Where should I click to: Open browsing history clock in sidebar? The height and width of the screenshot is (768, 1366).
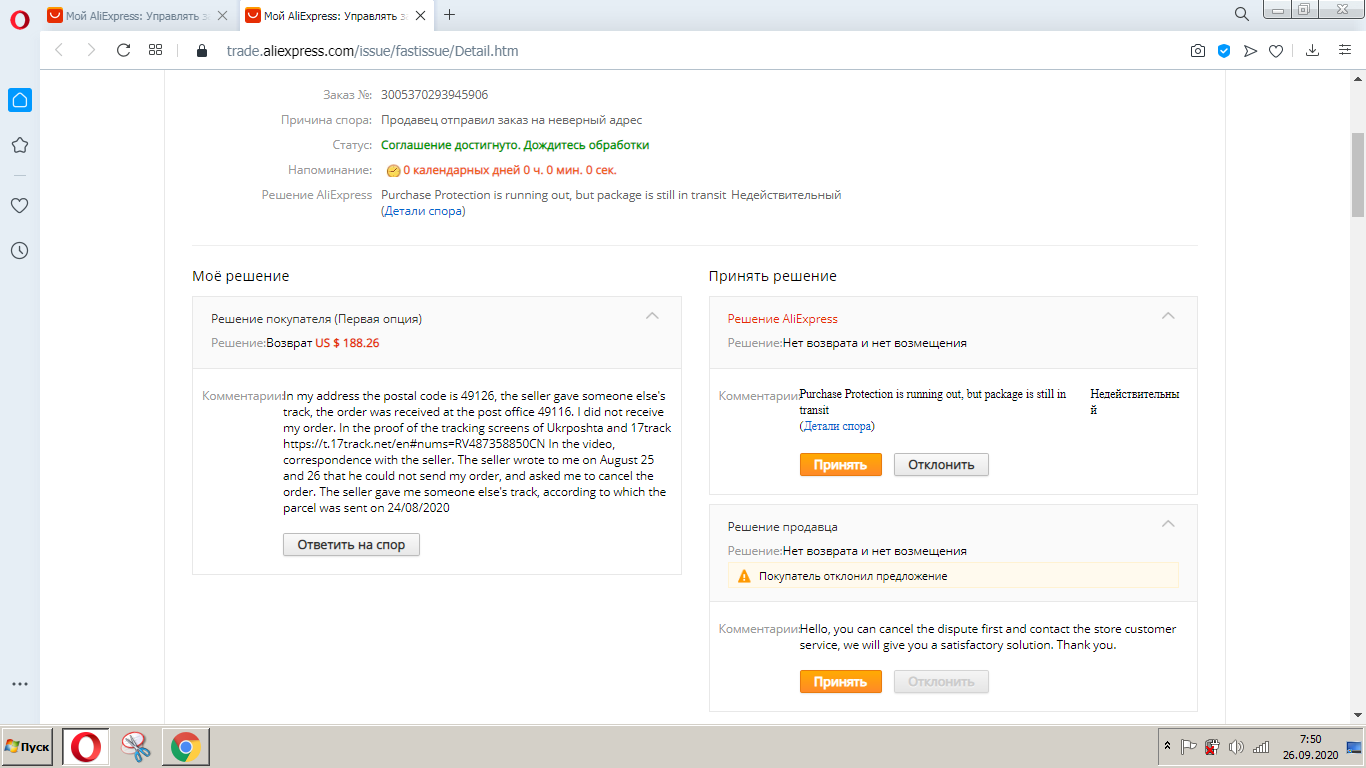[x=19, y=250]
